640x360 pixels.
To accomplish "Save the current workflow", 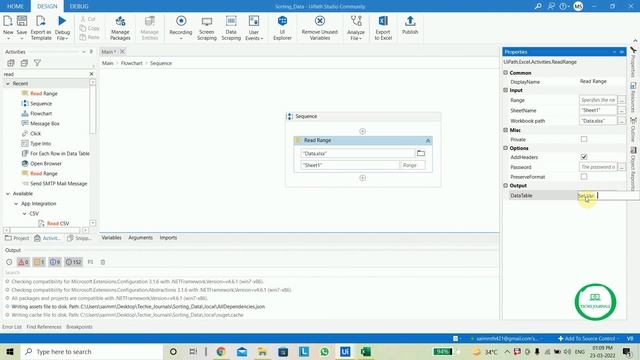I will 22,27.
